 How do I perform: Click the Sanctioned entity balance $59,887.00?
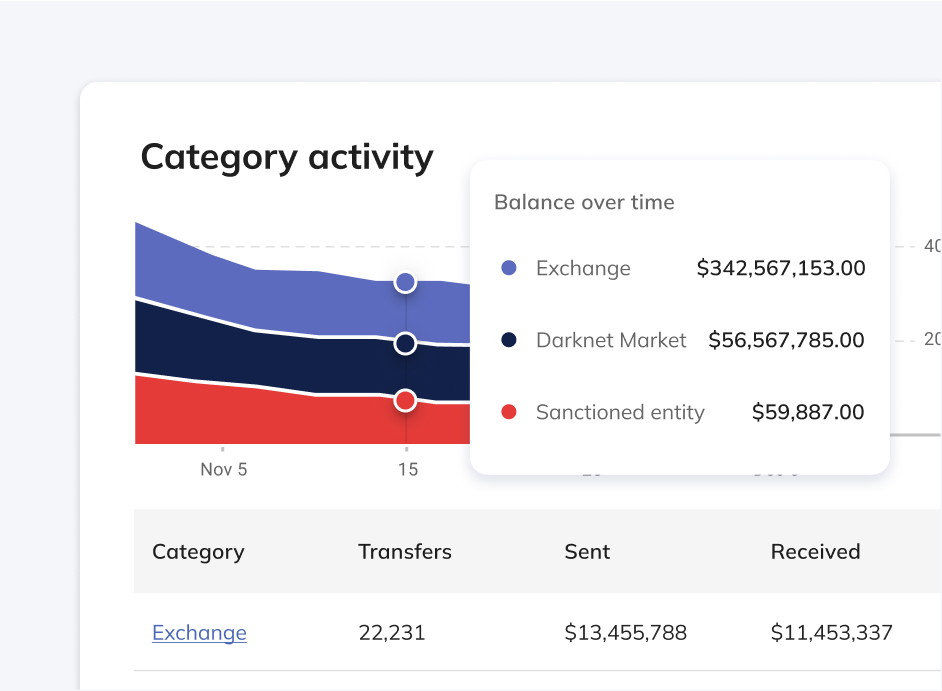point(808,412)
